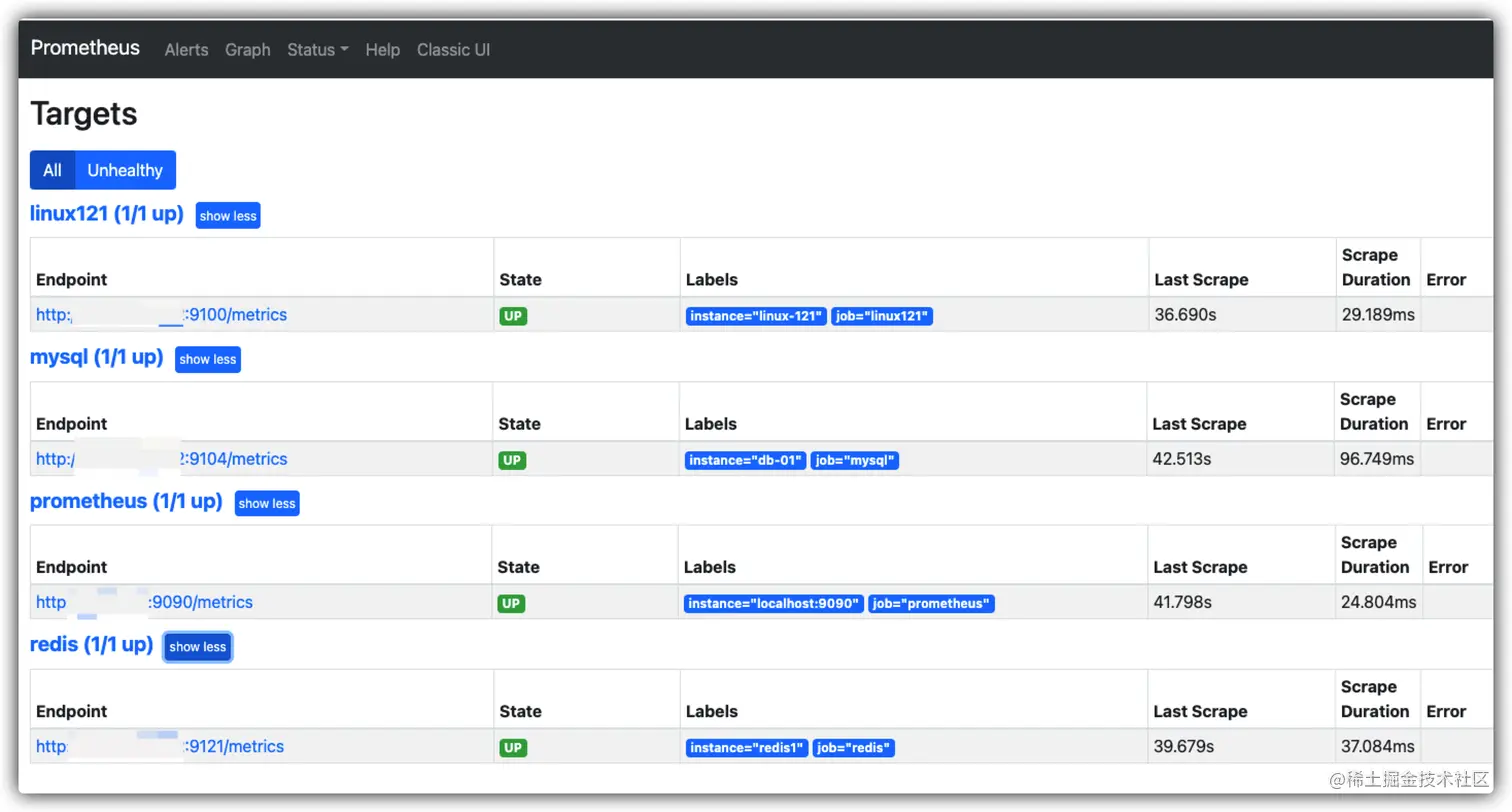
Task: Click the UP state badge for linux121
Action: click(513, 316)
